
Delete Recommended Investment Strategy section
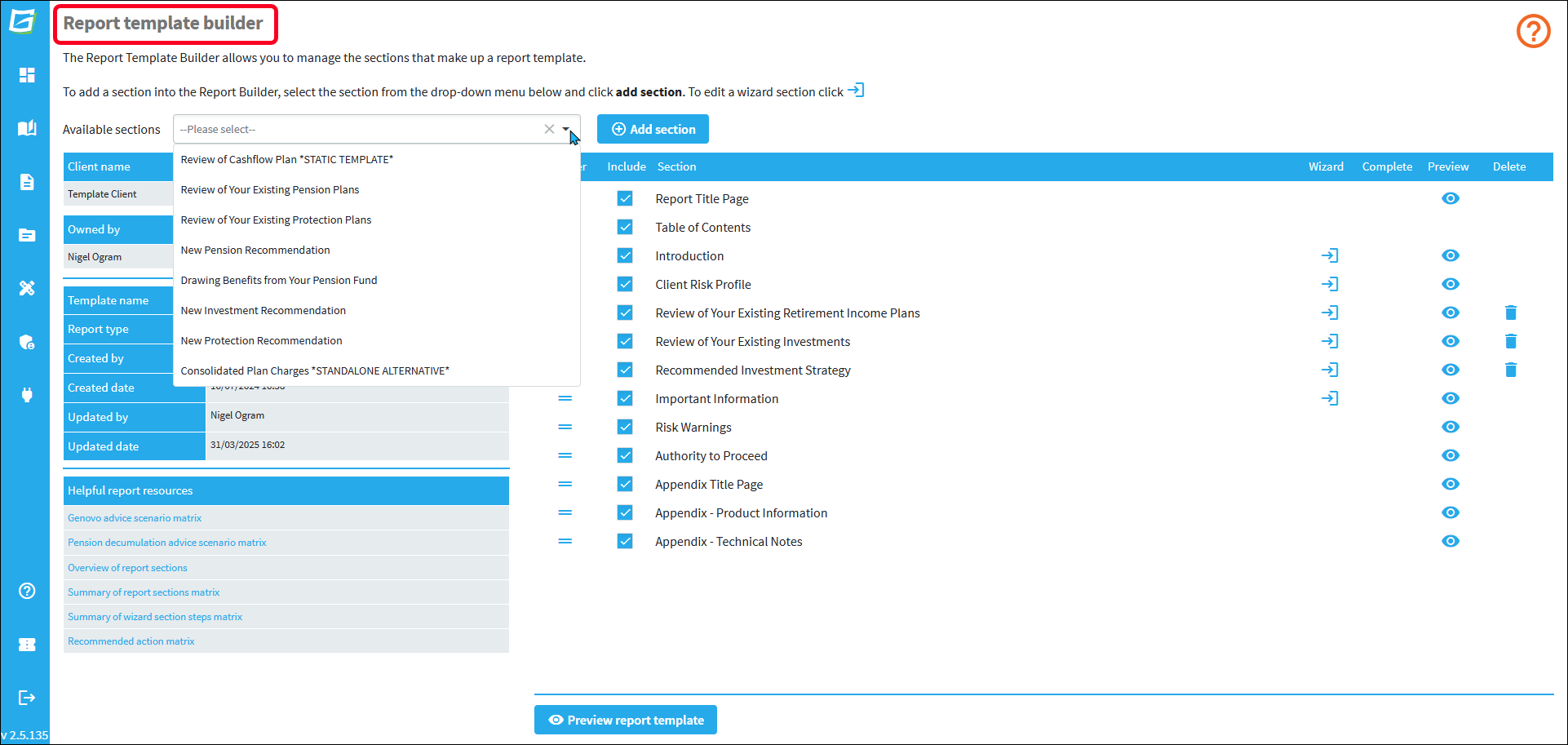(x=1511, y=370)
